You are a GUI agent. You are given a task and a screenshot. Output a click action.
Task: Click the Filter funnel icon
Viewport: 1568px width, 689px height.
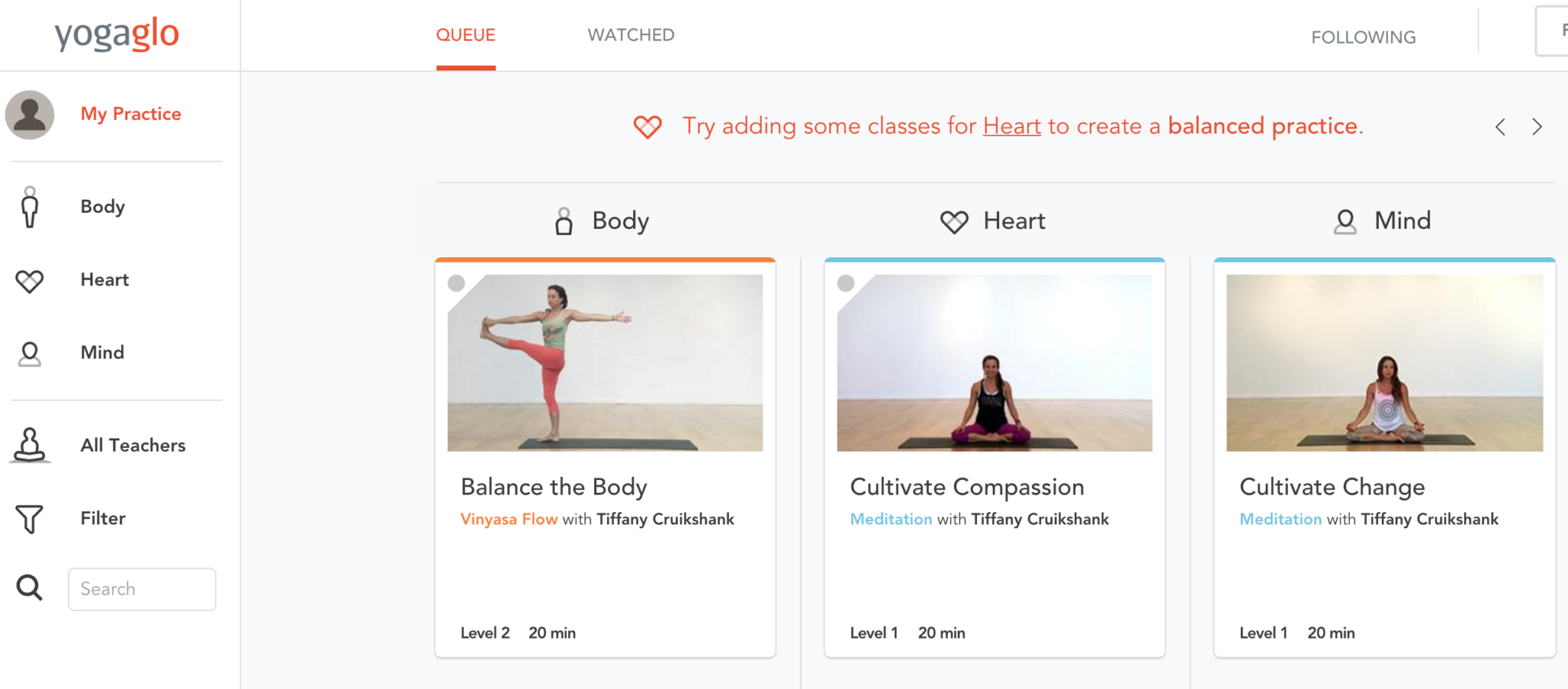click(x=30, y=519)
